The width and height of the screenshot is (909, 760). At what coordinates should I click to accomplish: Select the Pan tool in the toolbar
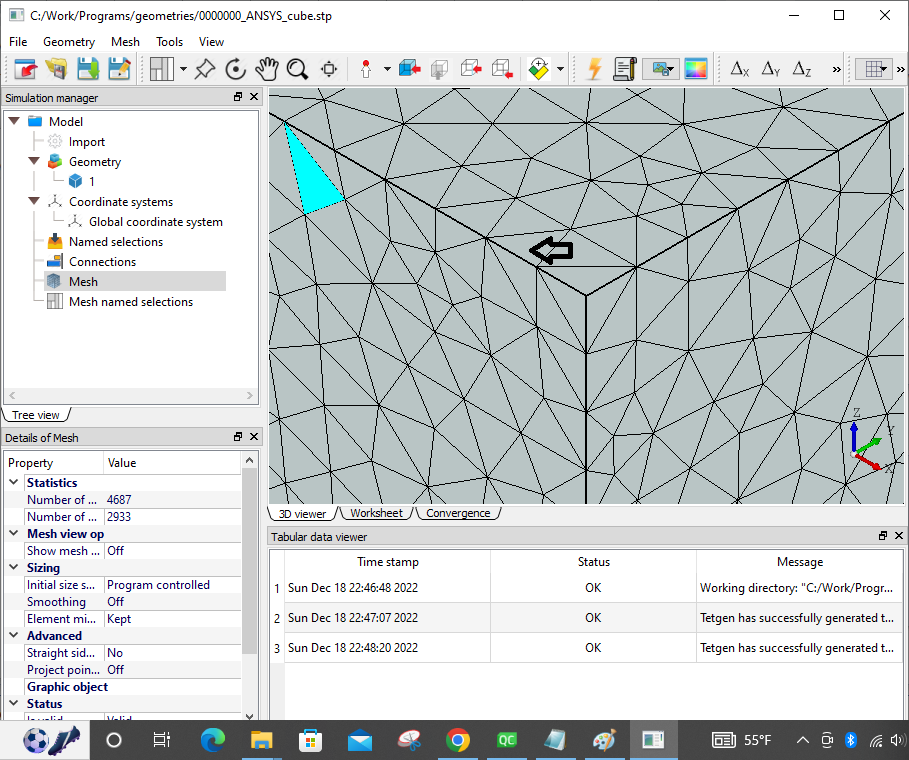[x=268, y=69]
